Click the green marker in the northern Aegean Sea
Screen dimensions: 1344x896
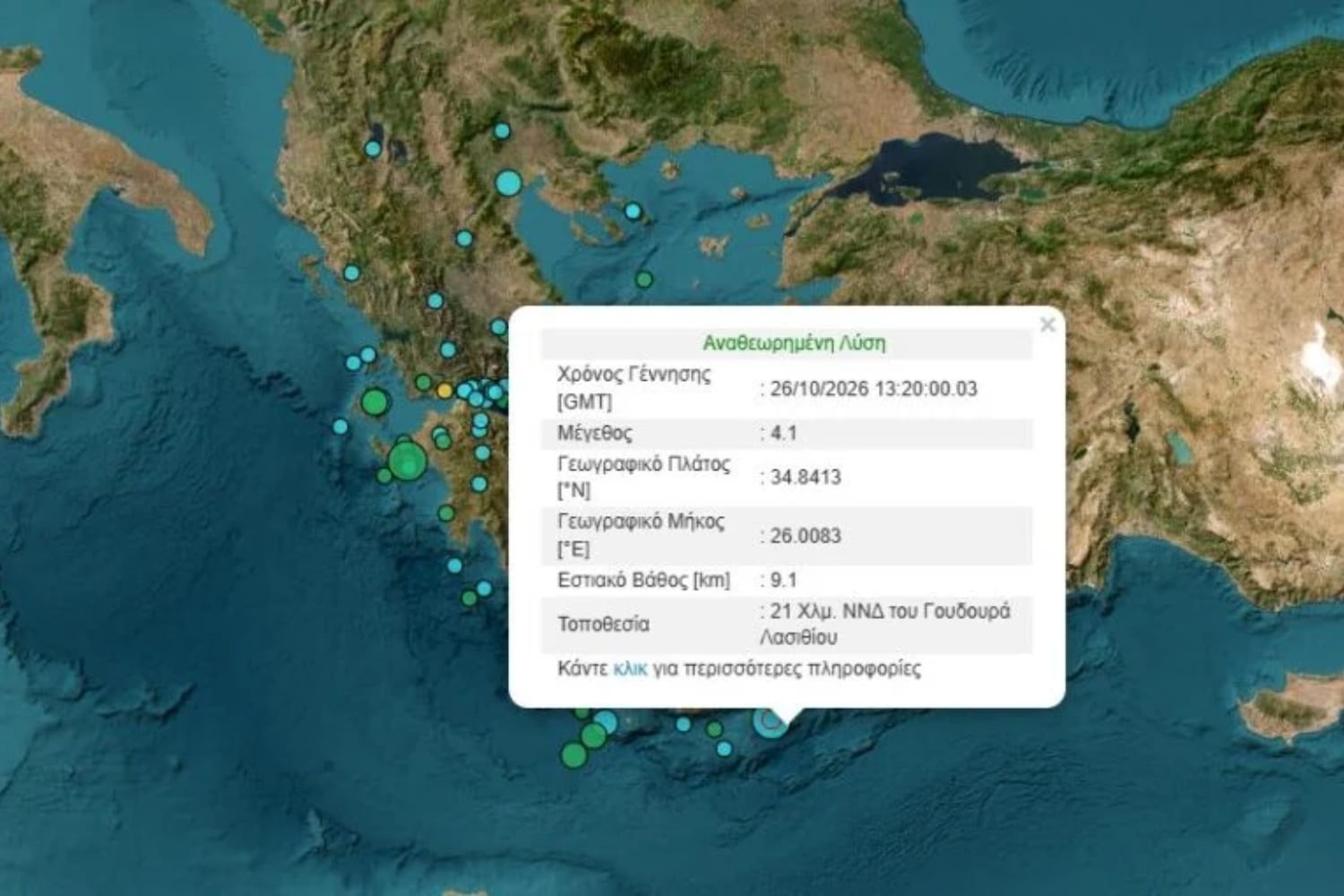[644, 280]
